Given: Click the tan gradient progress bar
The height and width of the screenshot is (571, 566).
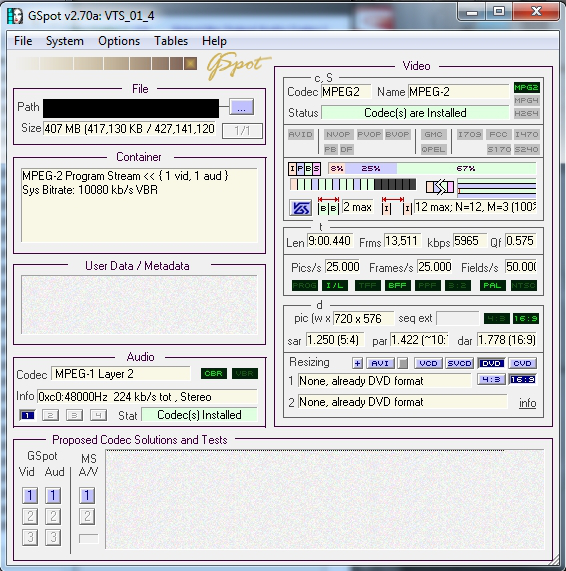Looking at the screenshot, I should (x=106, y=64).
